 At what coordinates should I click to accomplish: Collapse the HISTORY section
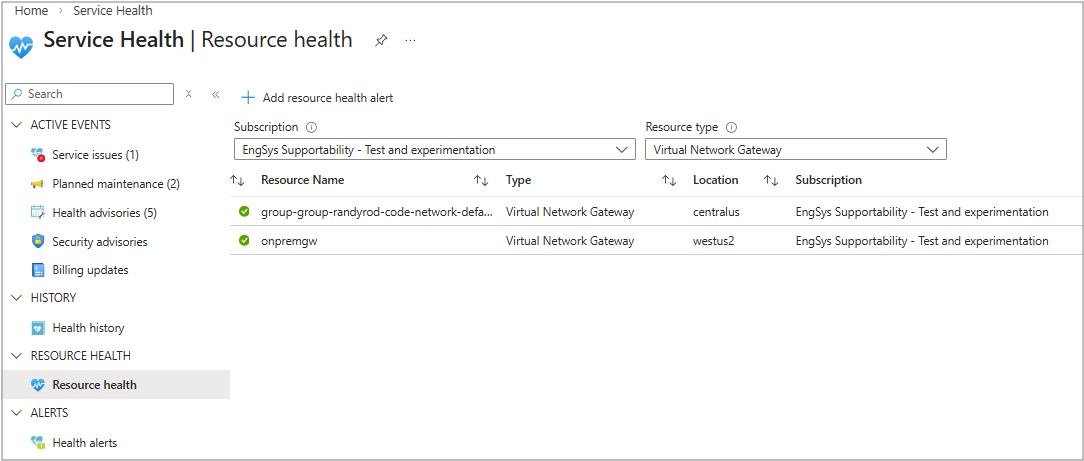pos(17,298)
